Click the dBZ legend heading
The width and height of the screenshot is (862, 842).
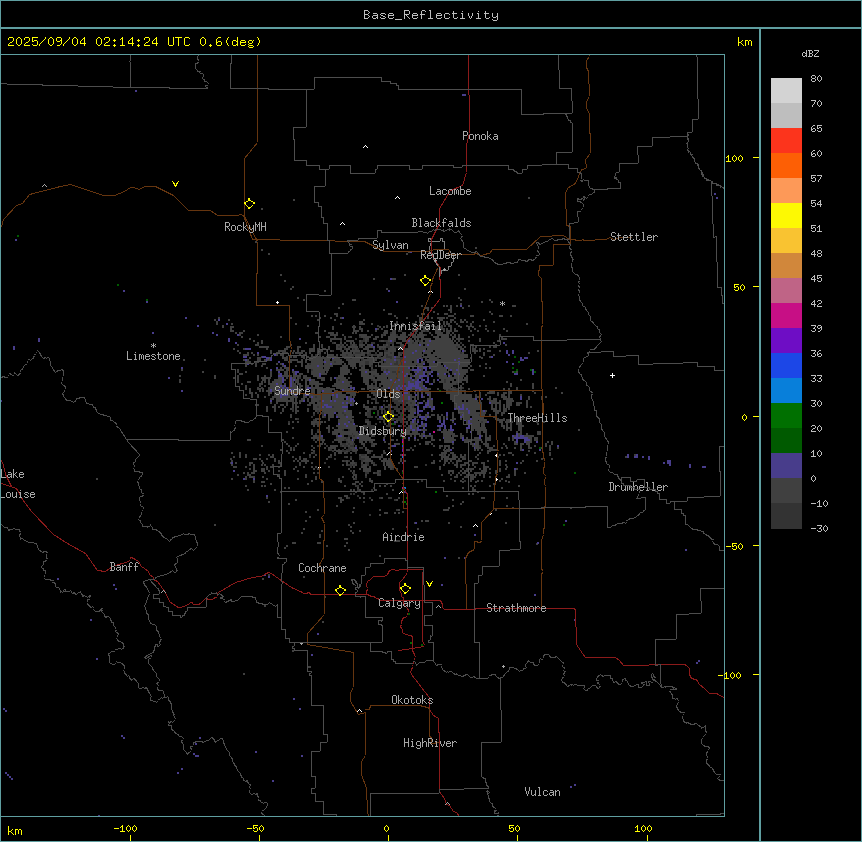click(x=810, y=54)
